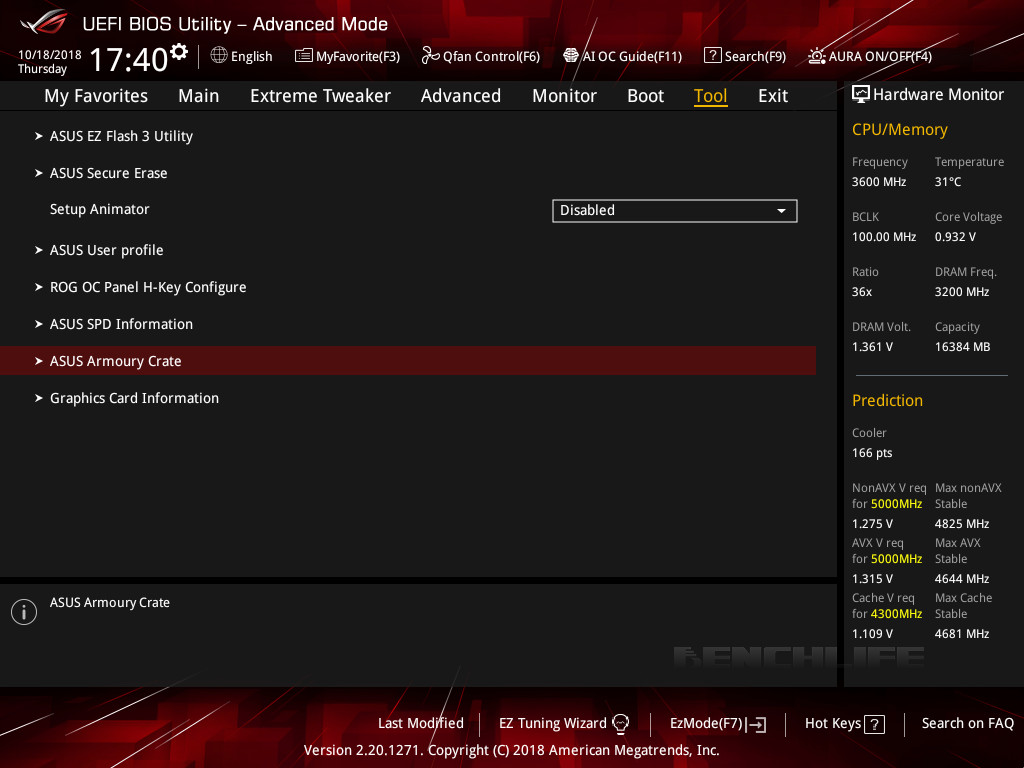Expand ROG OC Panel H-Key Configure
Image resolution: width=1024 pixels, height=768 pixels.
[x=148, y=287]
